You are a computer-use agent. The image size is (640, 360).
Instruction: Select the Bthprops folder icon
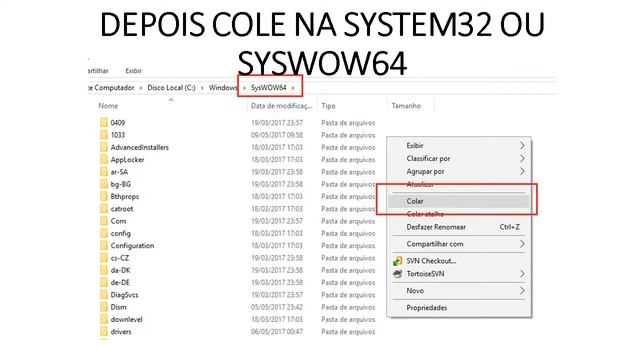click(x=104, y=196)
